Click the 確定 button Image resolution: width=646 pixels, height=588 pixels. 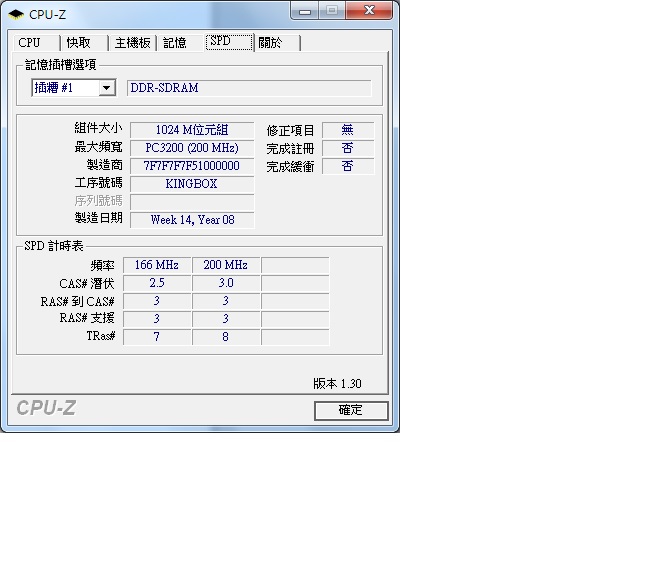click(351, 411)
